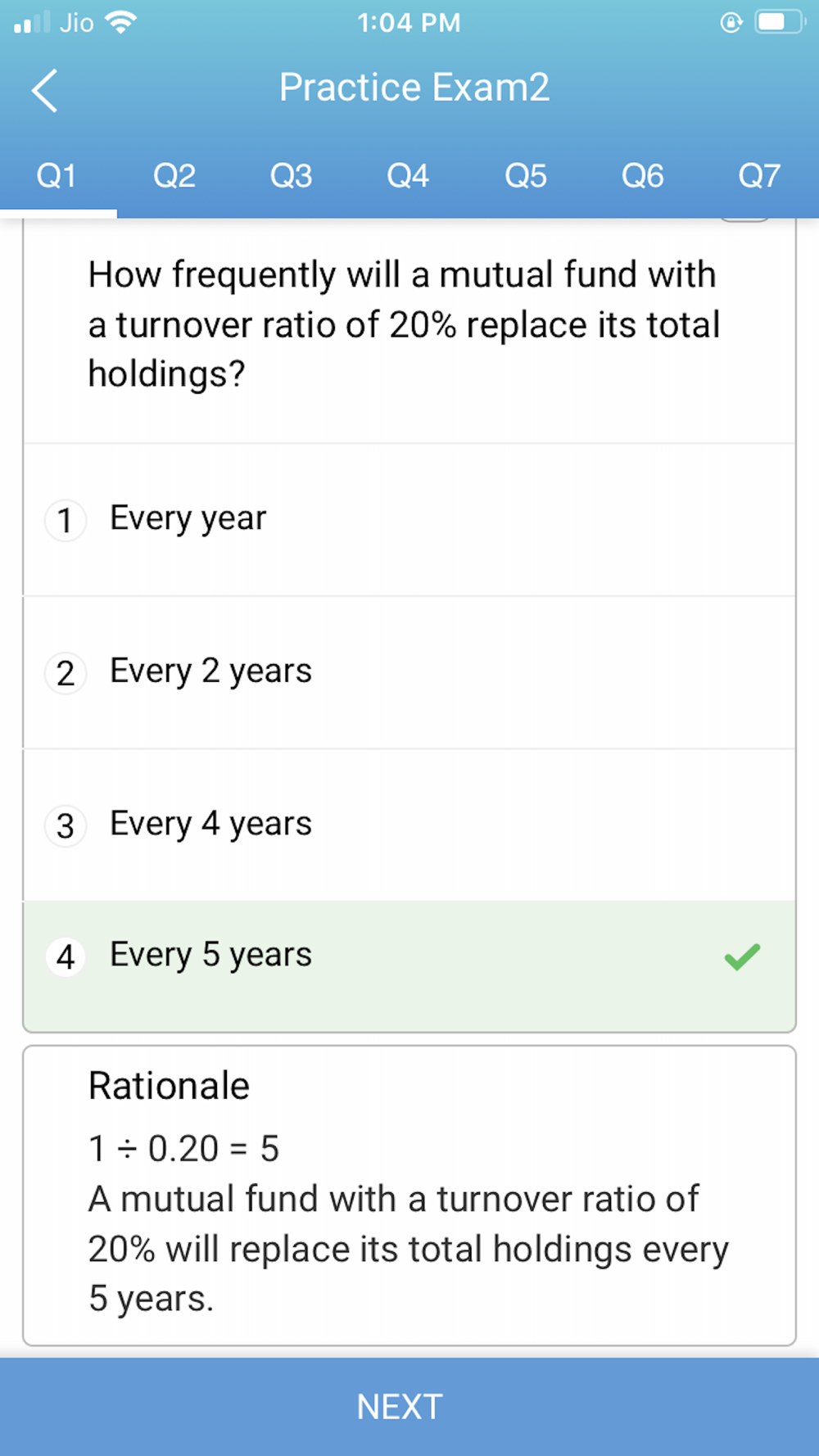Switch to the Q3 tab

tap(292, 176)
